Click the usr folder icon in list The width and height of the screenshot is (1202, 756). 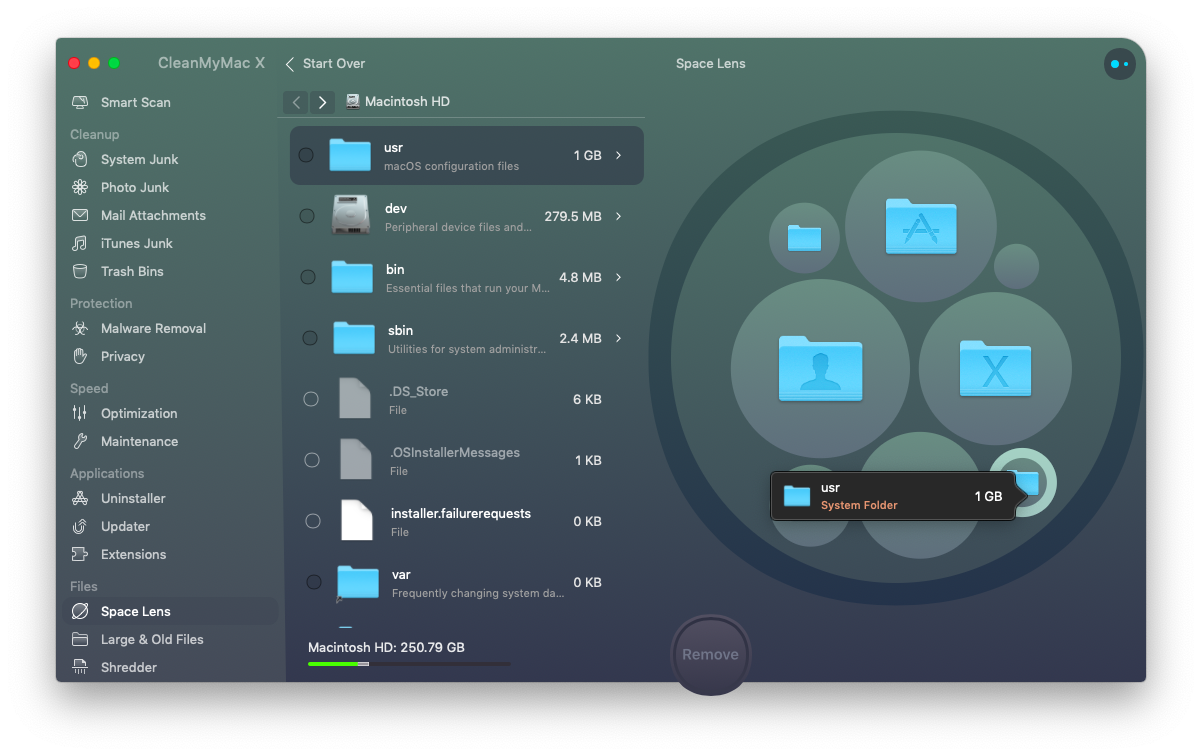[350, 156]
